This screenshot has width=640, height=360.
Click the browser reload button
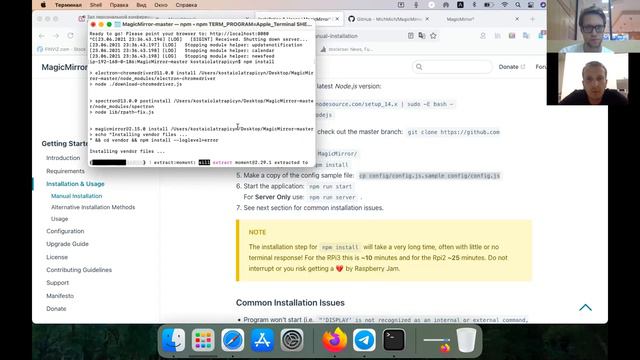70,36
